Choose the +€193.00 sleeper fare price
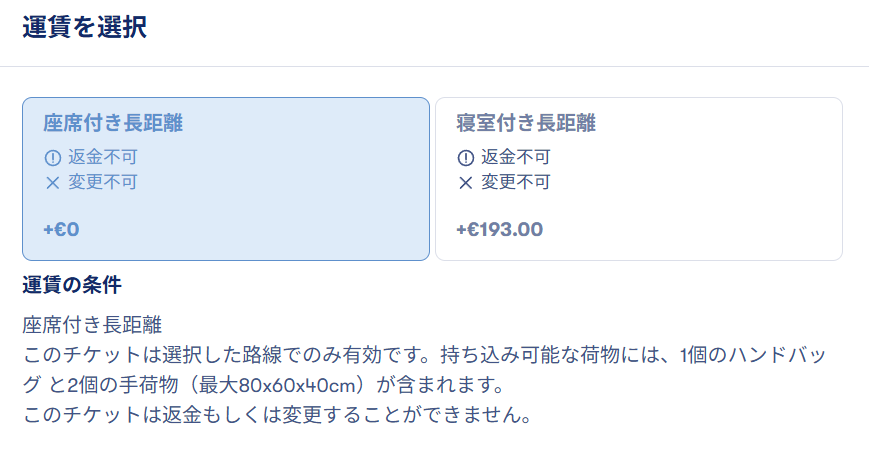Viewport: 869px width, 449px height. point(499,229)
